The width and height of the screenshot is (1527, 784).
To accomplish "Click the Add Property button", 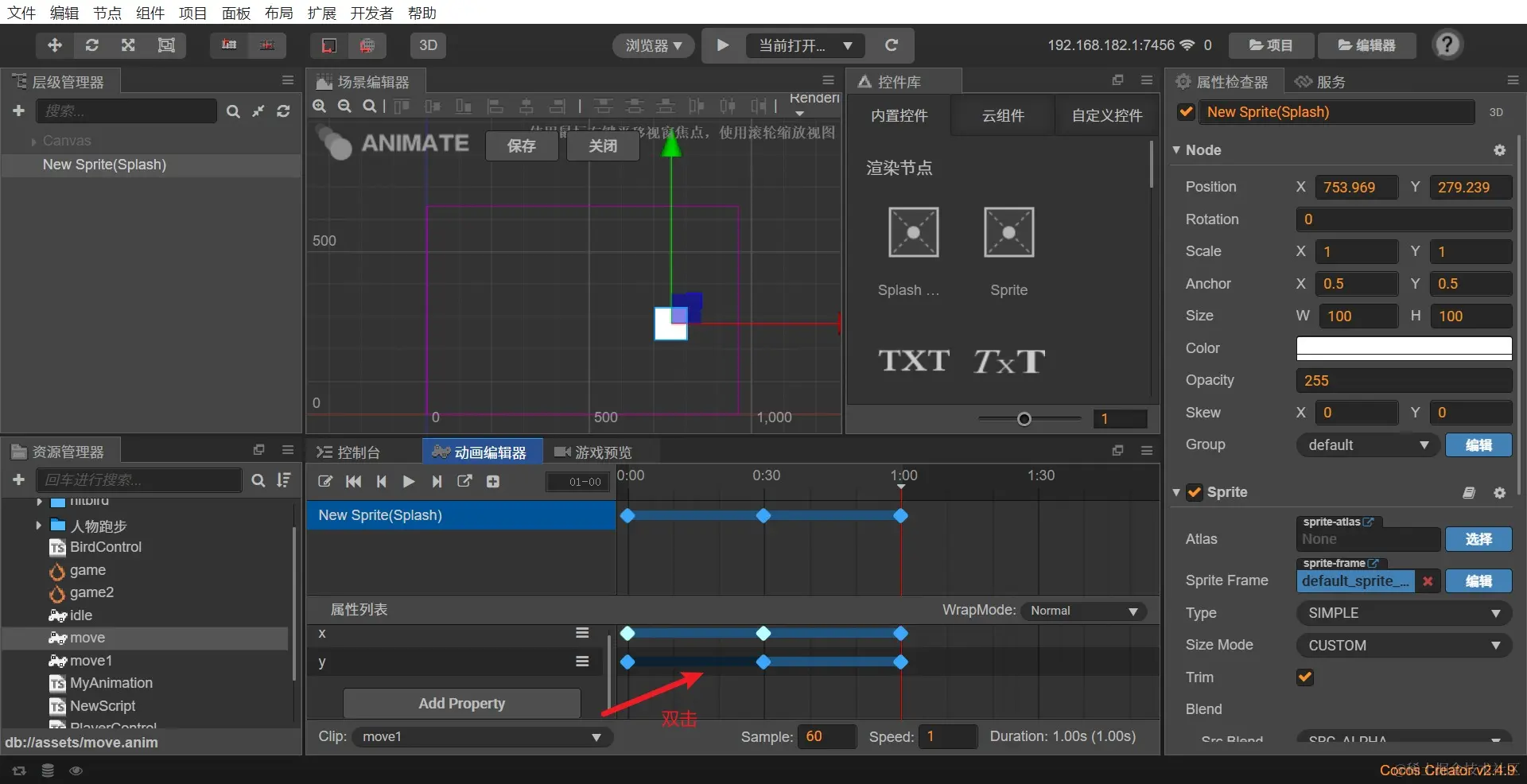I will [x=461, y=704].
